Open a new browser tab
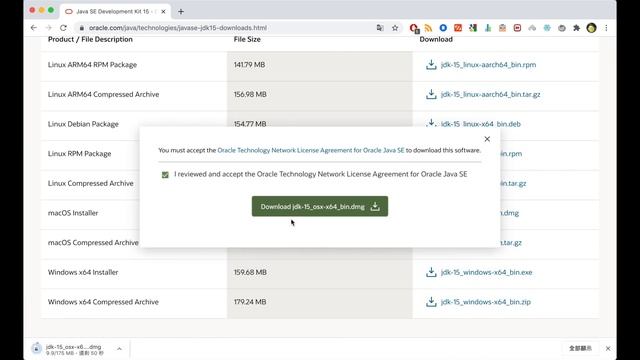This screenshot has width=640, height=360. click(181, 11)
